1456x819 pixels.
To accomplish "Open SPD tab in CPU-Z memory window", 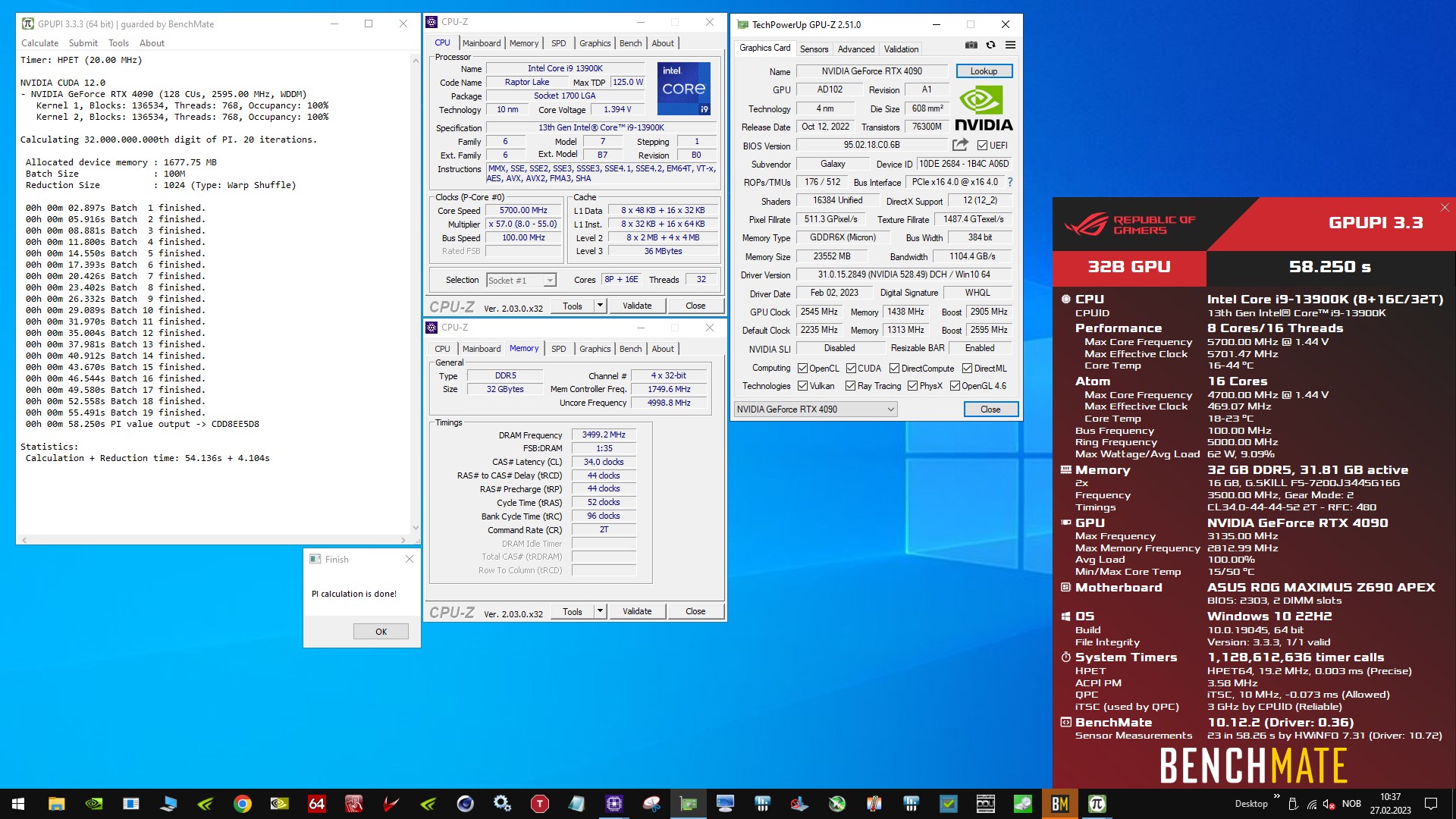I will pyautogui.click(x=558, y=349).
